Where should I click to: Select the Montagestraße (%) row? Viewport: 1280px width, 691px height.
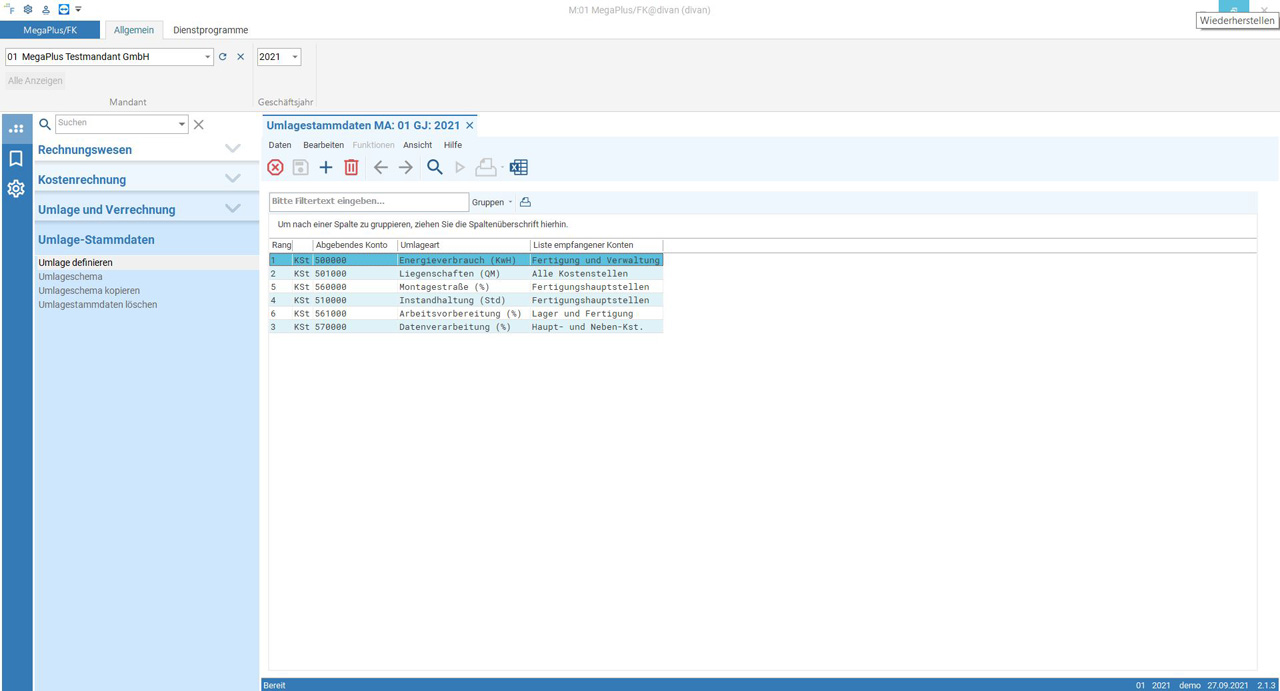tap(466, 287)
